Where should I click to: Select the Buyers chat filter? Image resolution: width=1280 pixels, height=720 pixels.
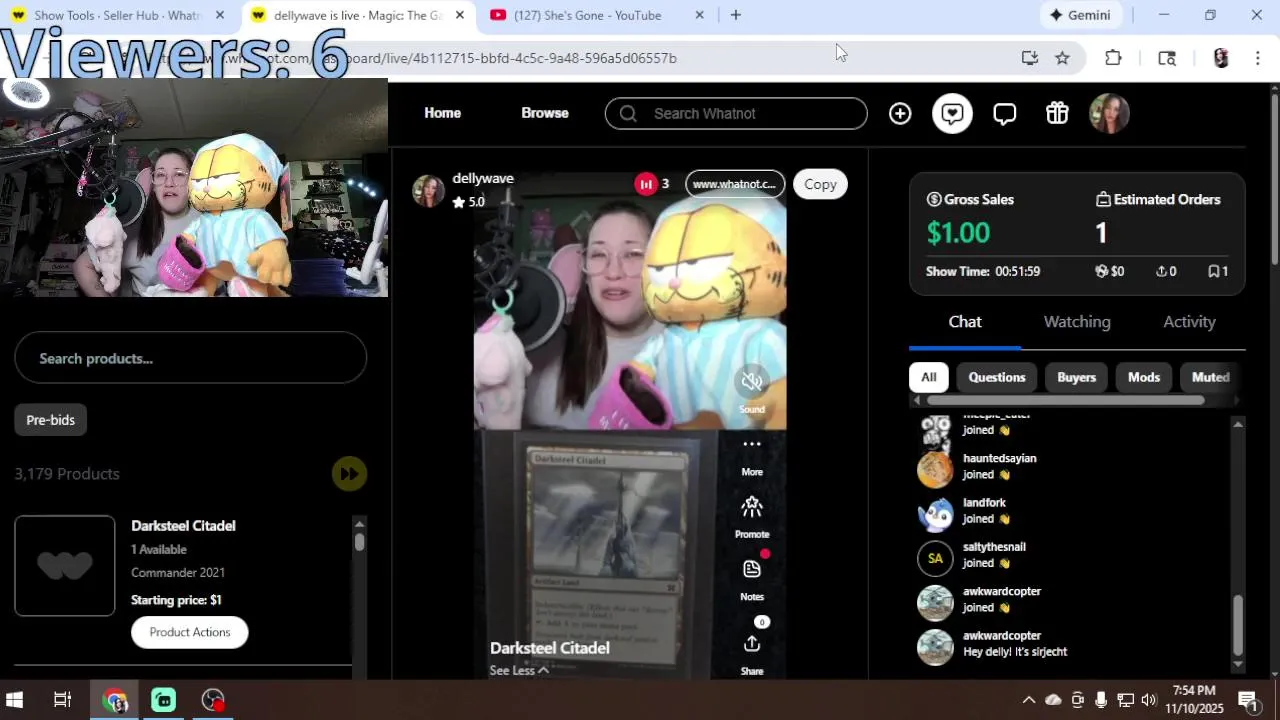(1077, 377)
